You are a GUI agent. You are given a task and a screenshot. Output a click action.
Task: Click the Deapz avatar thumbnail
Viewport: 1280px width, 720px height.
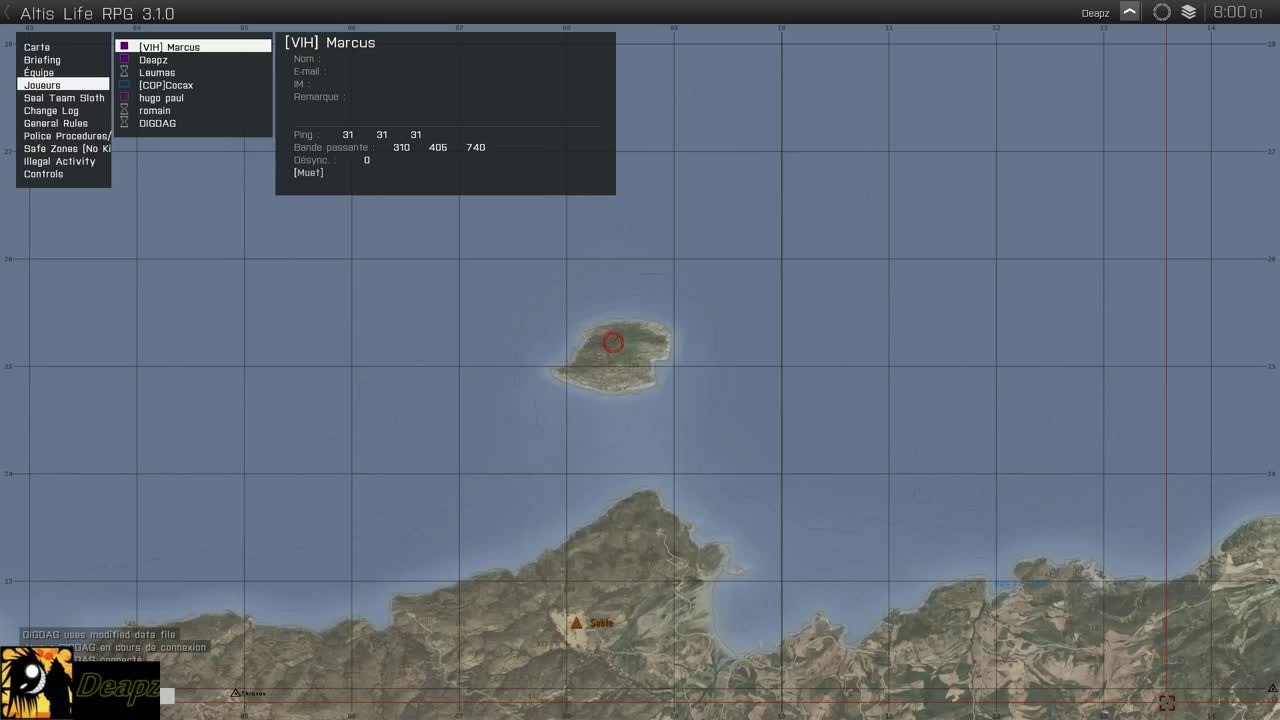pyautogui.click(x=37, y=683)
